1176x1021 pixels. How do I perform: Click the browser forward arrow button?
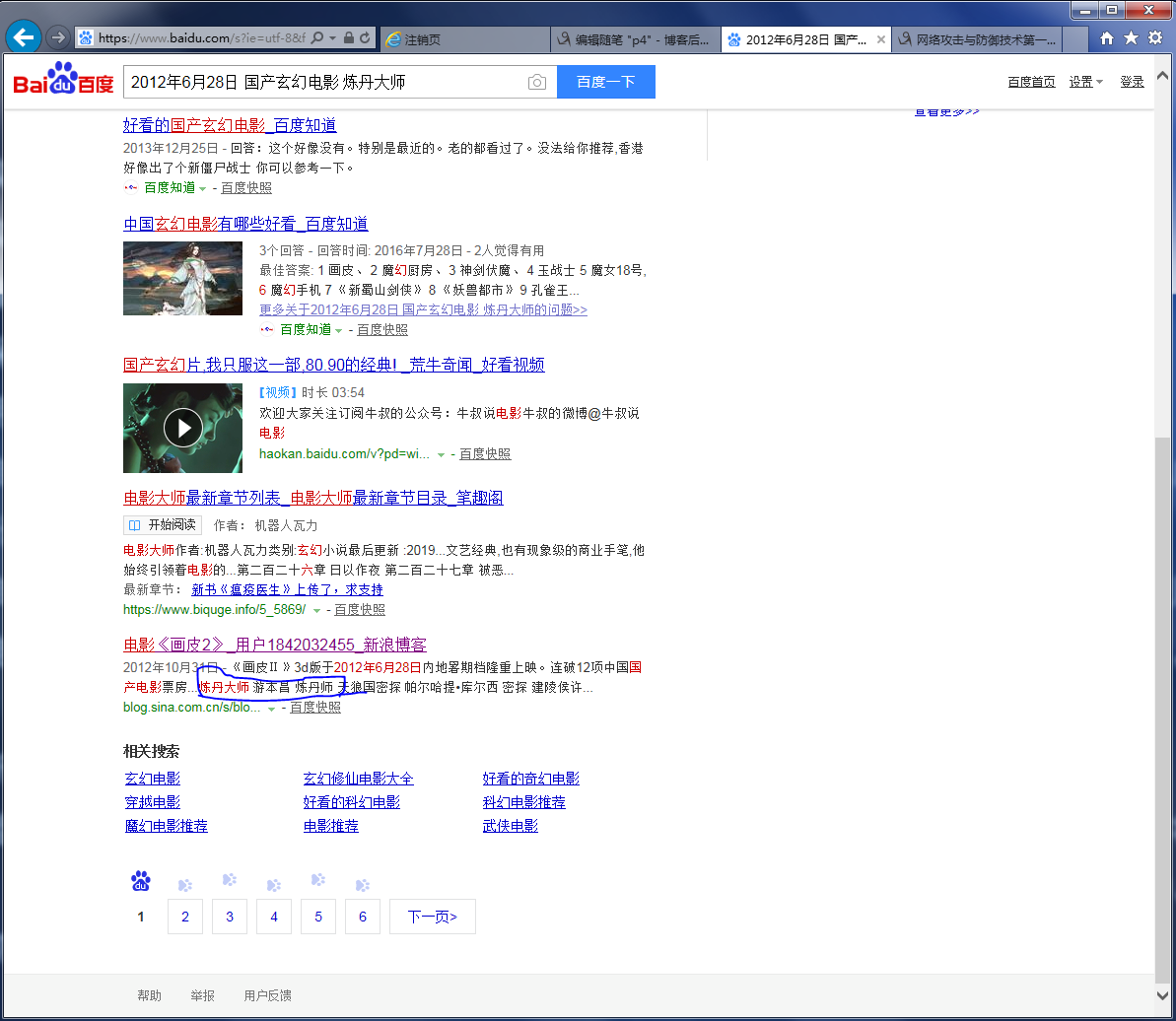tap(58, 36)
